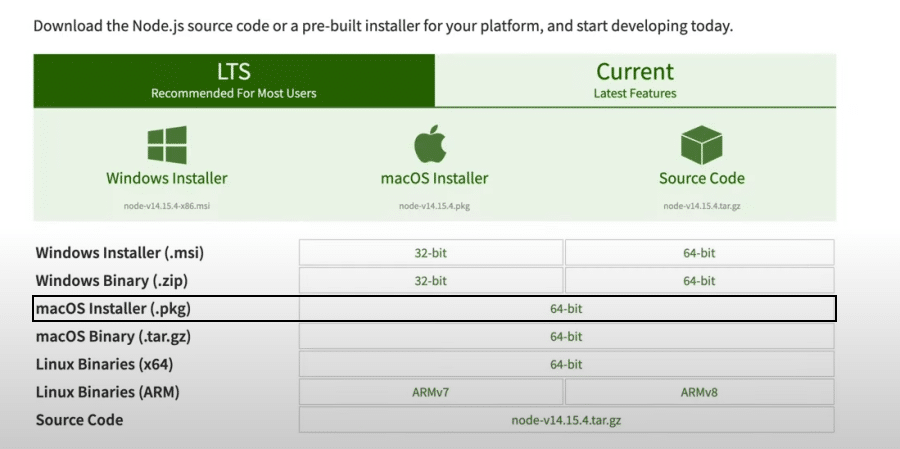Click node-v14.15.4-x86.msi file name
This screenshot has width=900, height=449.
click(x=167, y=206)
